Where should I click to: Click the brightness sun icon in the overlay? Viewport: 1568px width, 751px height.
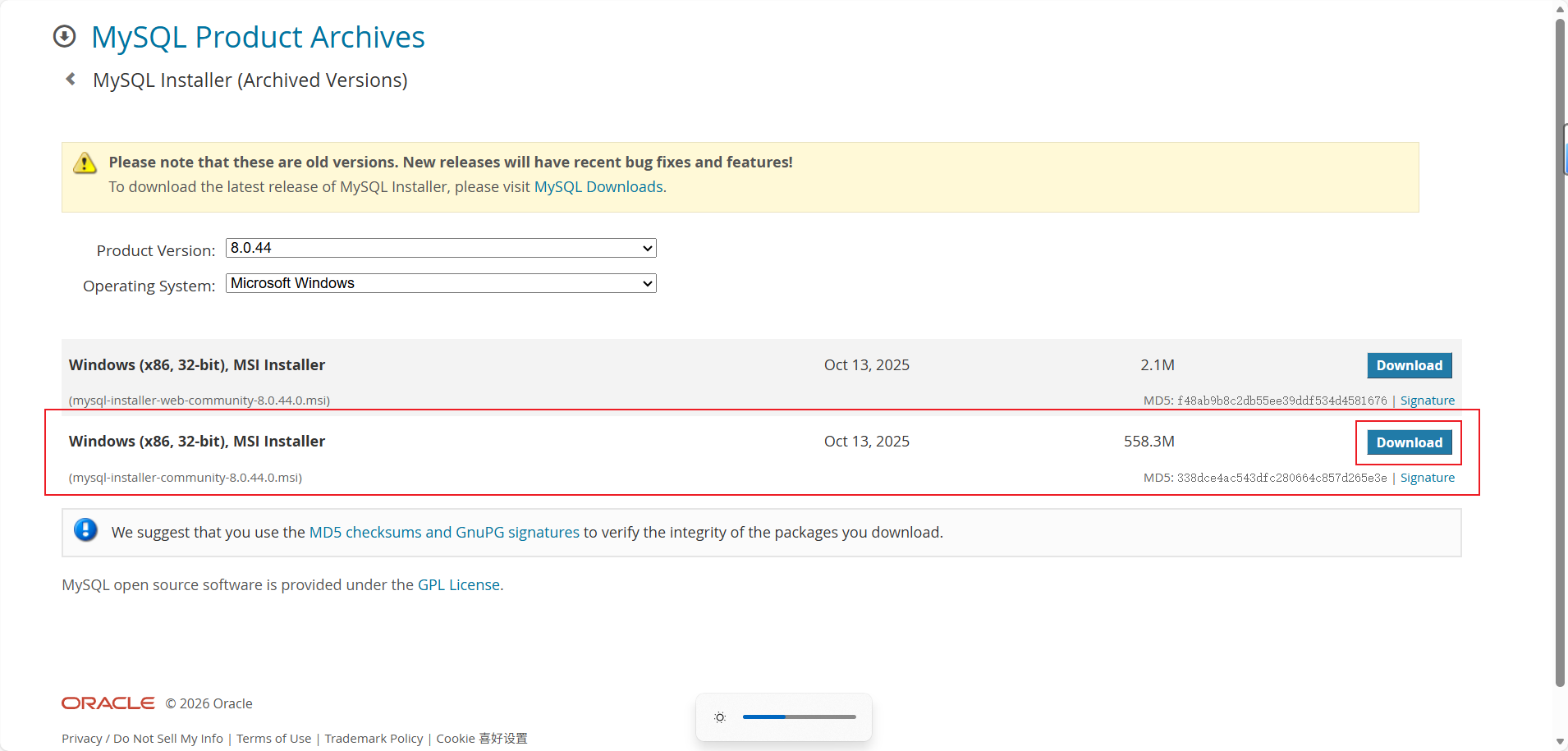click(720, 717)
